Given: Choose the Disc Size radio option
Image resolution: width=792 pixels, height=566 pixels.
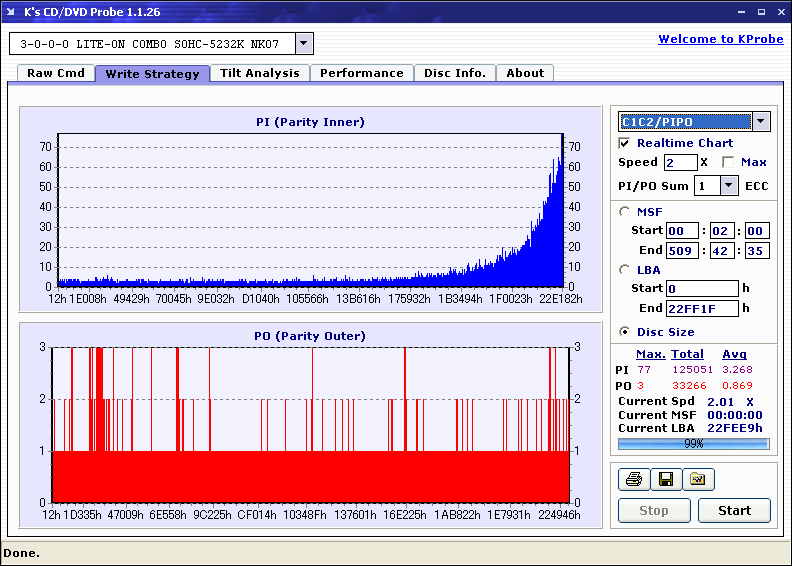Looking at the screenshot, I should tap(625, 332).
